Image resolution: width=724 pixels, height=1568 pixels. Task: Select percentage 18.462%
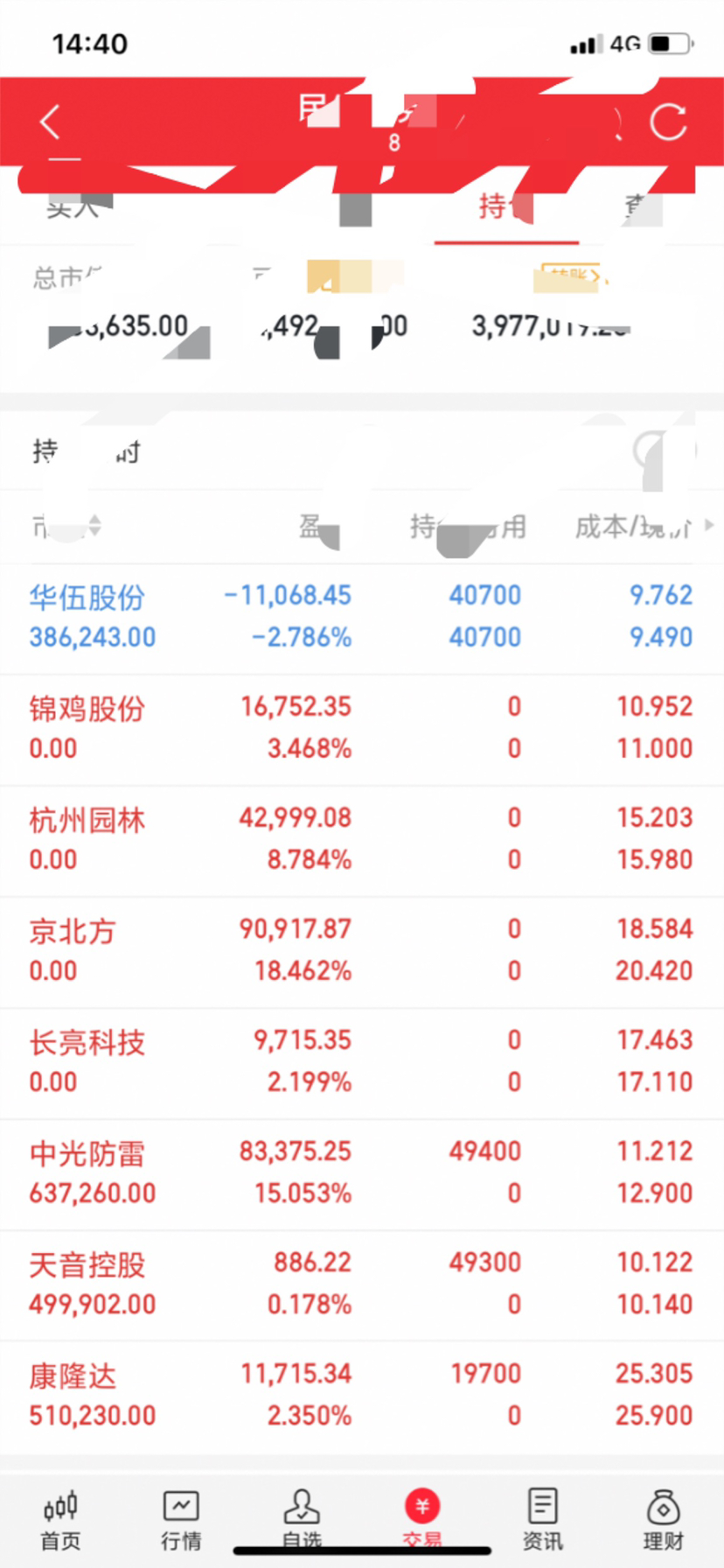[x=303, y=971]
